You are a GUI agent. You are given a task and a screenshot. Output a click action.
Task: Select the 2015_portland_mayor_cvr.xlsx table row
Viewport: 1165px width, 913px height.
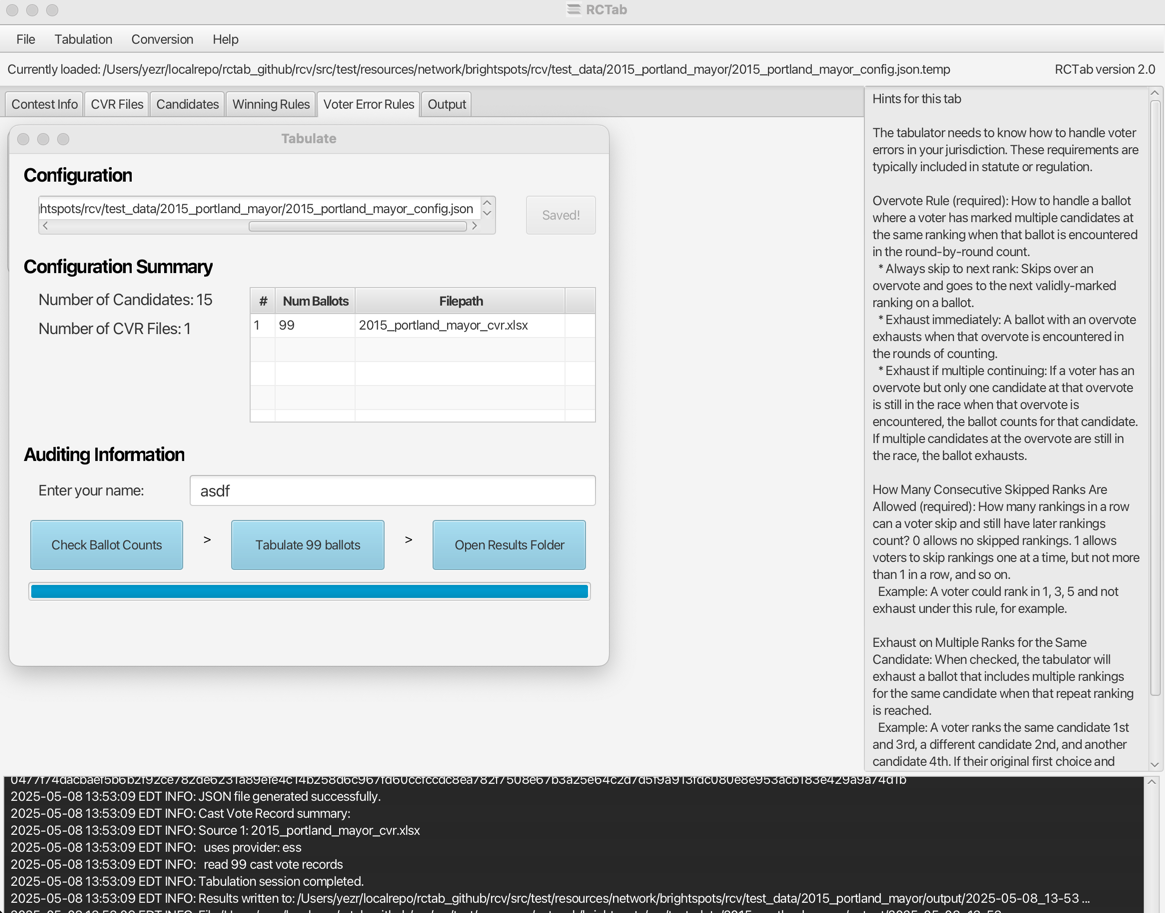[x=422, y=325]
